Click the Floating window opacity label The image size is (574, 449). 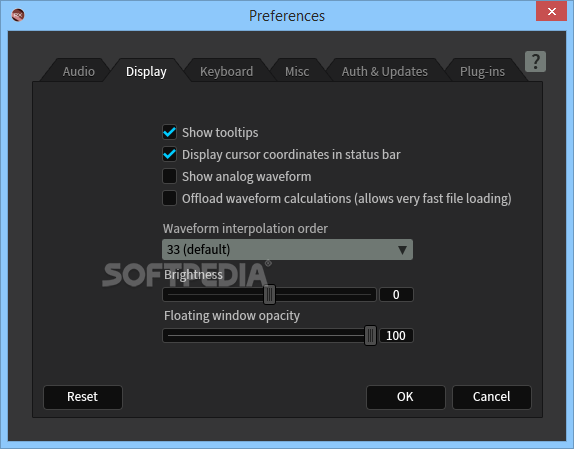pos(232,315)
